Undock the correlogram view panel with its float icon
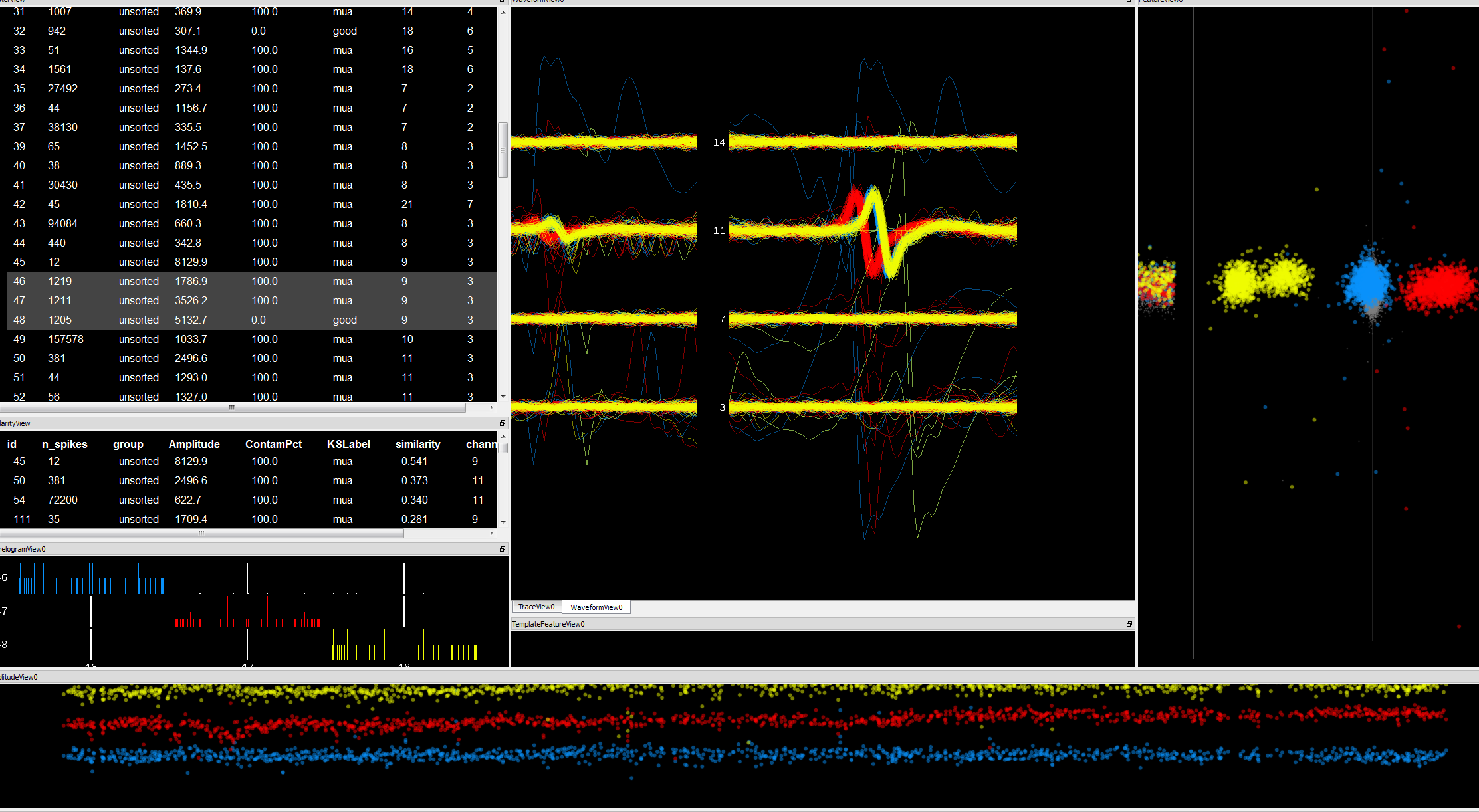 [503, 549]
